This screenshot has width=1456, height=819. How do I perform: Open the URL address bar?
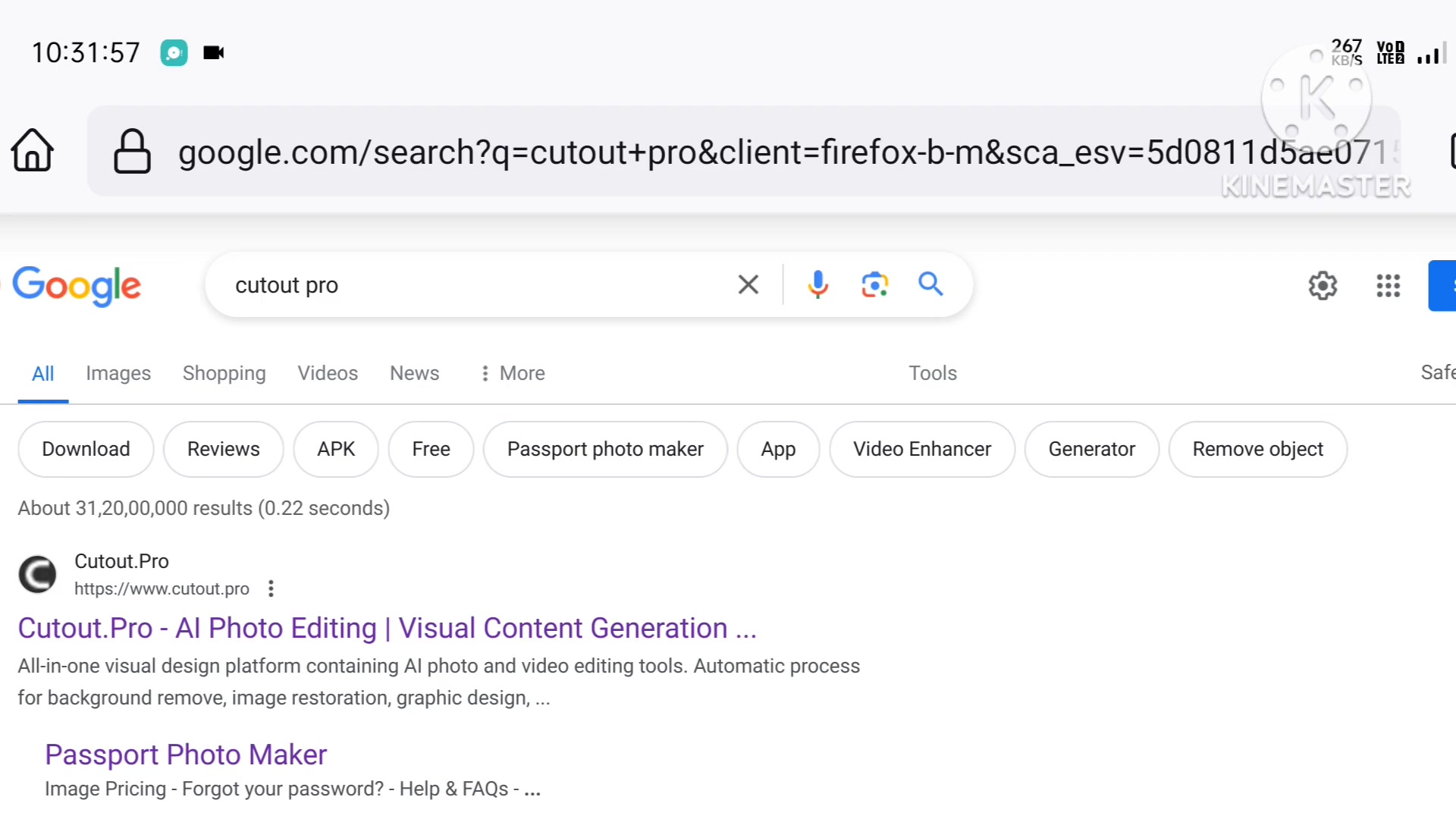point(743,151)
